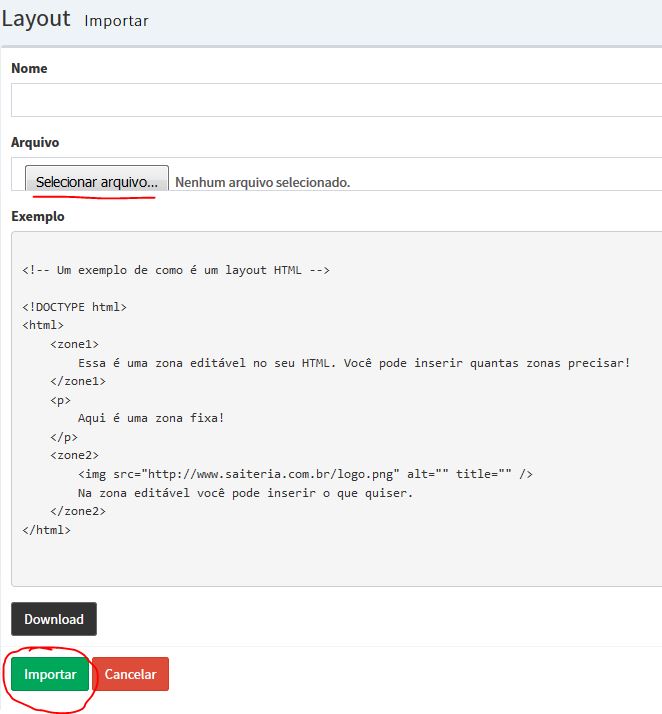Click the Nome field label
Viewport: 662px width, 714px height.
(x=29, y=68)
